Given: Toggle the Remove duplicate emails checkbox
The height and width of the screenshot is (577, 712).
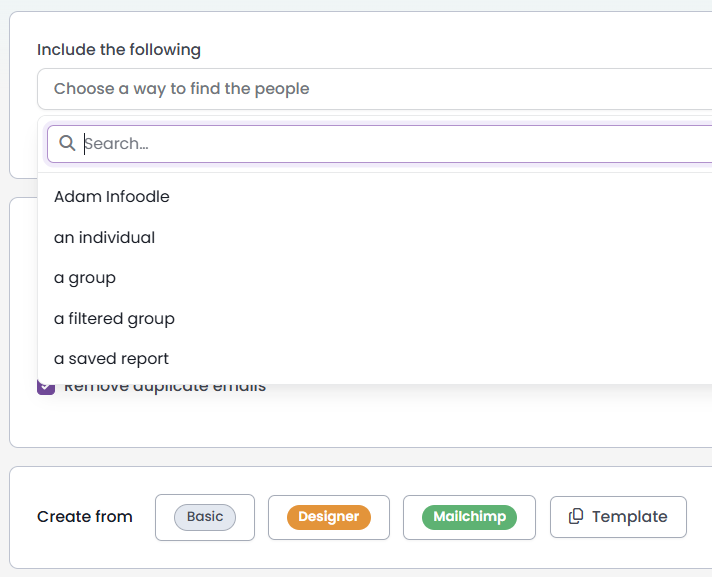Looking at the screenshot, I should coord(46,388).
